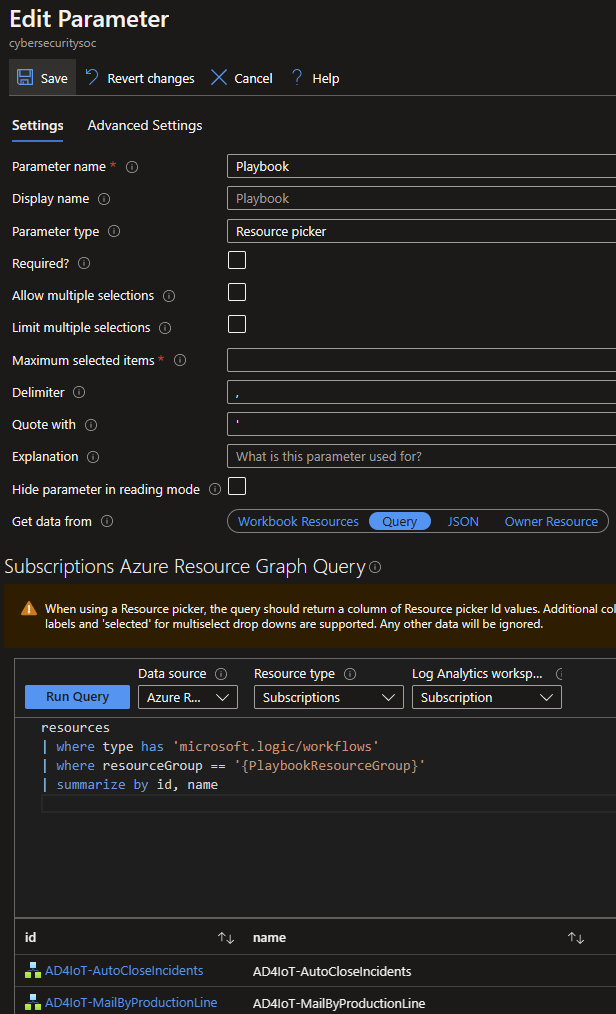Select JSON as data option
Screen dimensions: 616x1014
pyautogui.click(x=463, y=521)
